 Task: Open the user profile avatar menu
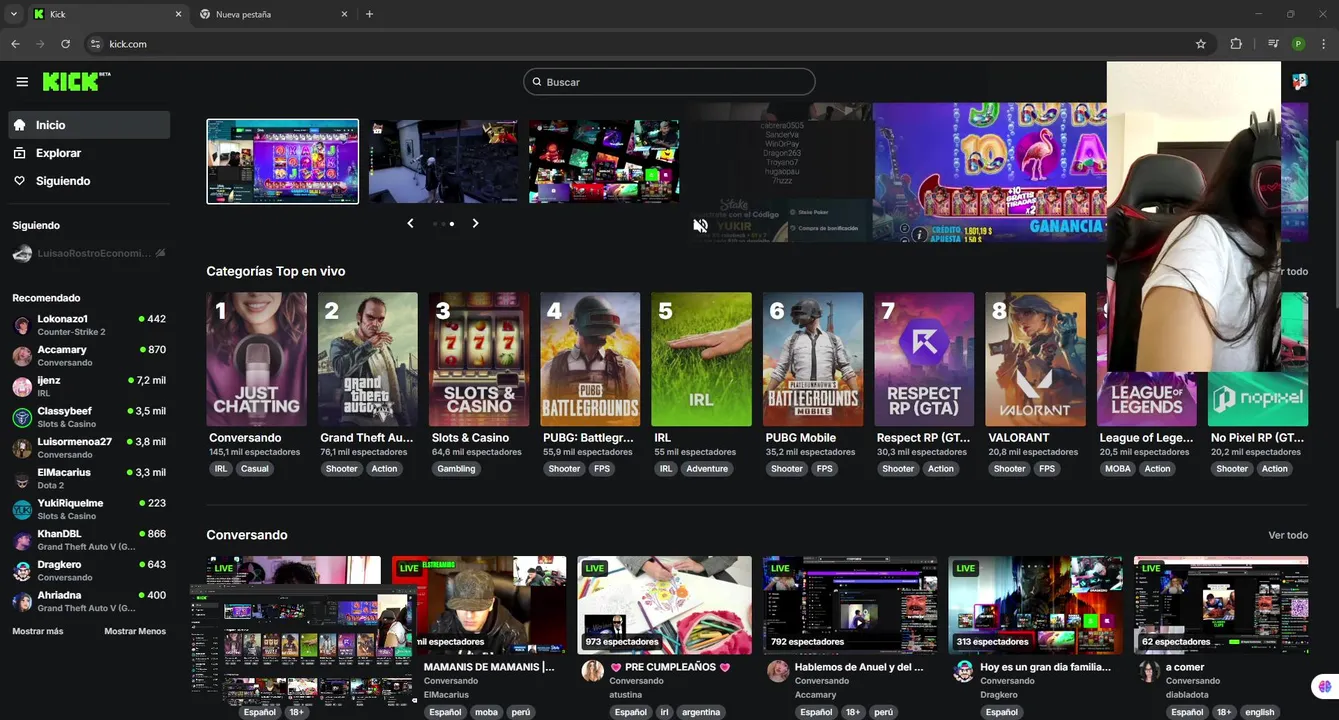point(1300,82)
